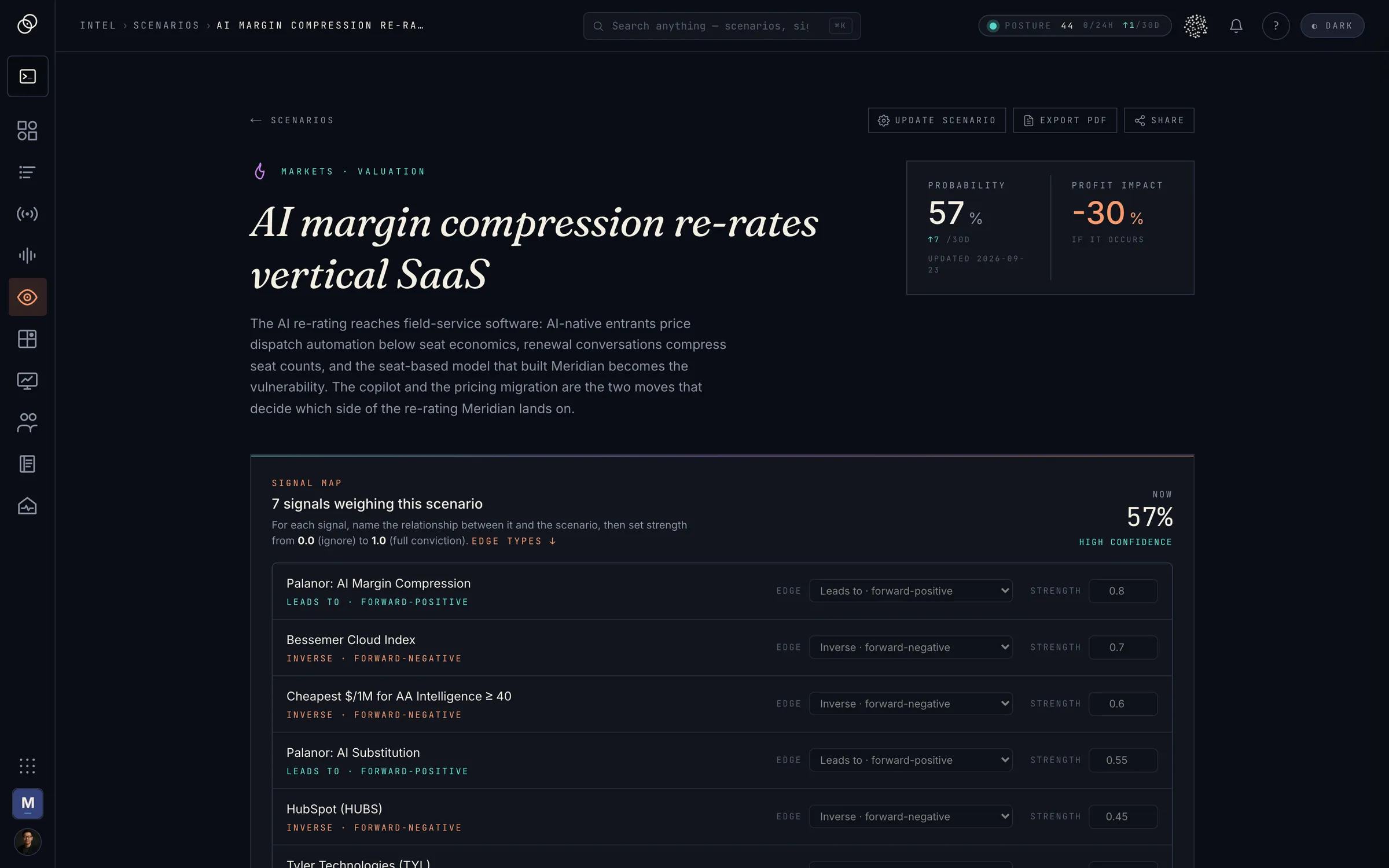Click the UPDATE SCENARIO button
Screen dimensions: 1389x868
tap(937, 120)
